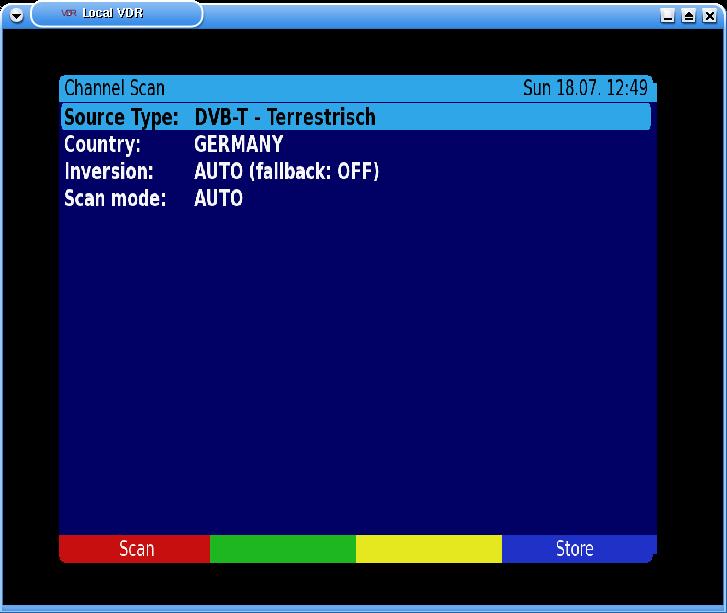Select the Source Type row label

[x=121, y=118]
